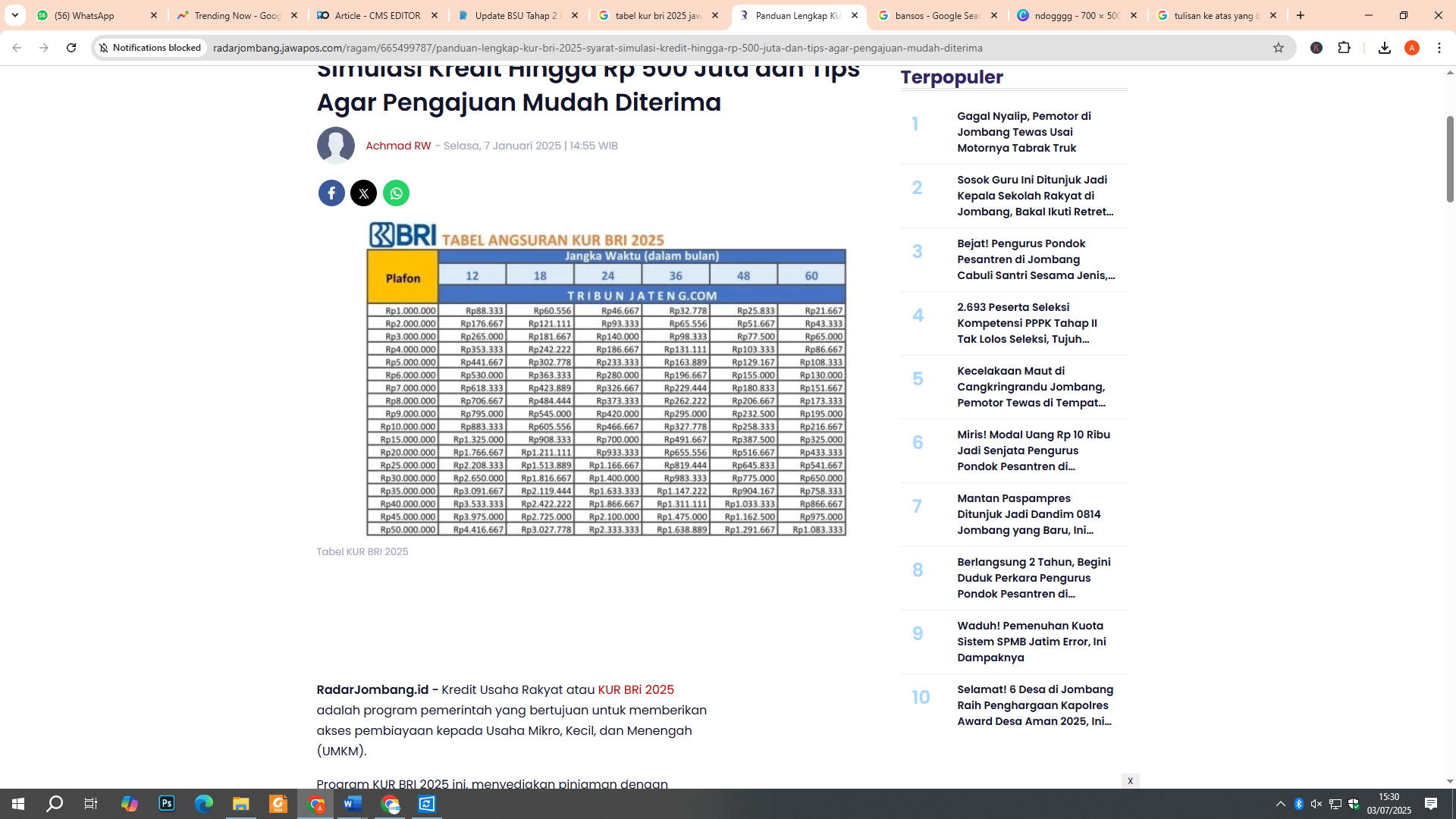Open author Achmad RW link
The width and height of the screenshot is (1456, 819).
(x=398, y=146)
